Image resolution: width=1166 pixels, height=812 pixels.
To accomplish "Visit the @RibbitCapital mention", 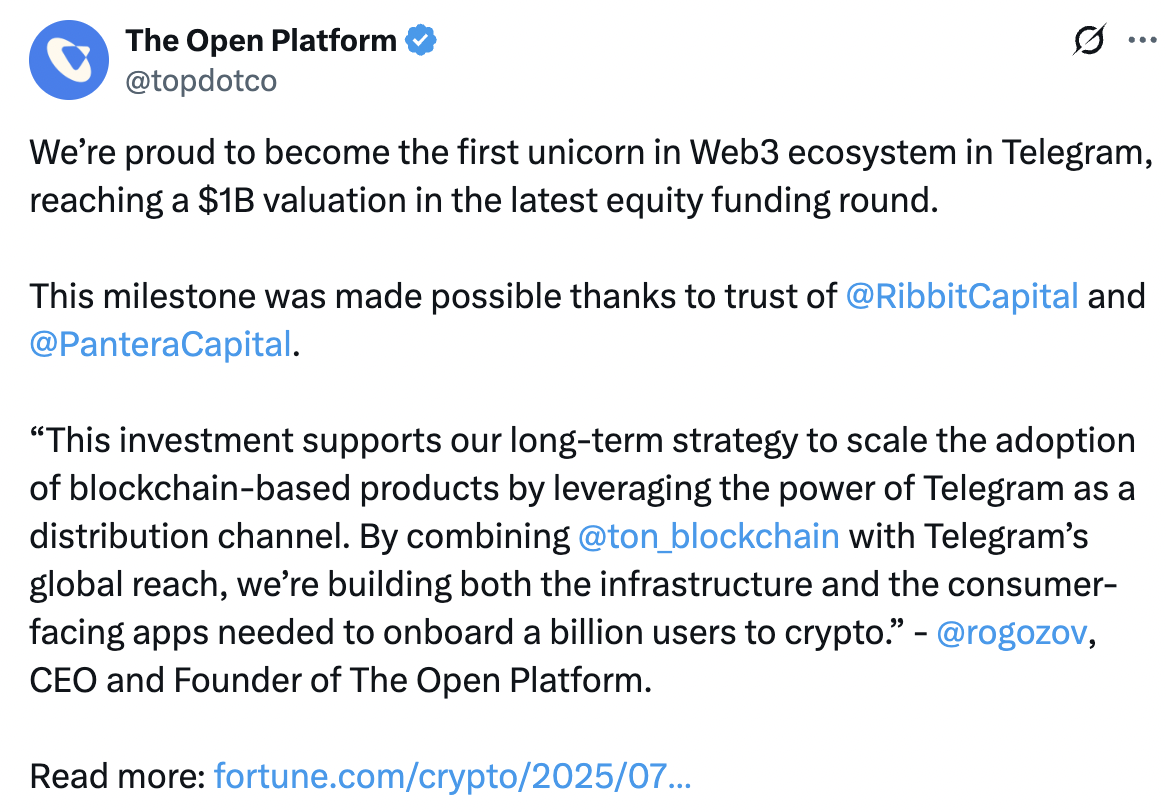I will (x=962, y=296).
